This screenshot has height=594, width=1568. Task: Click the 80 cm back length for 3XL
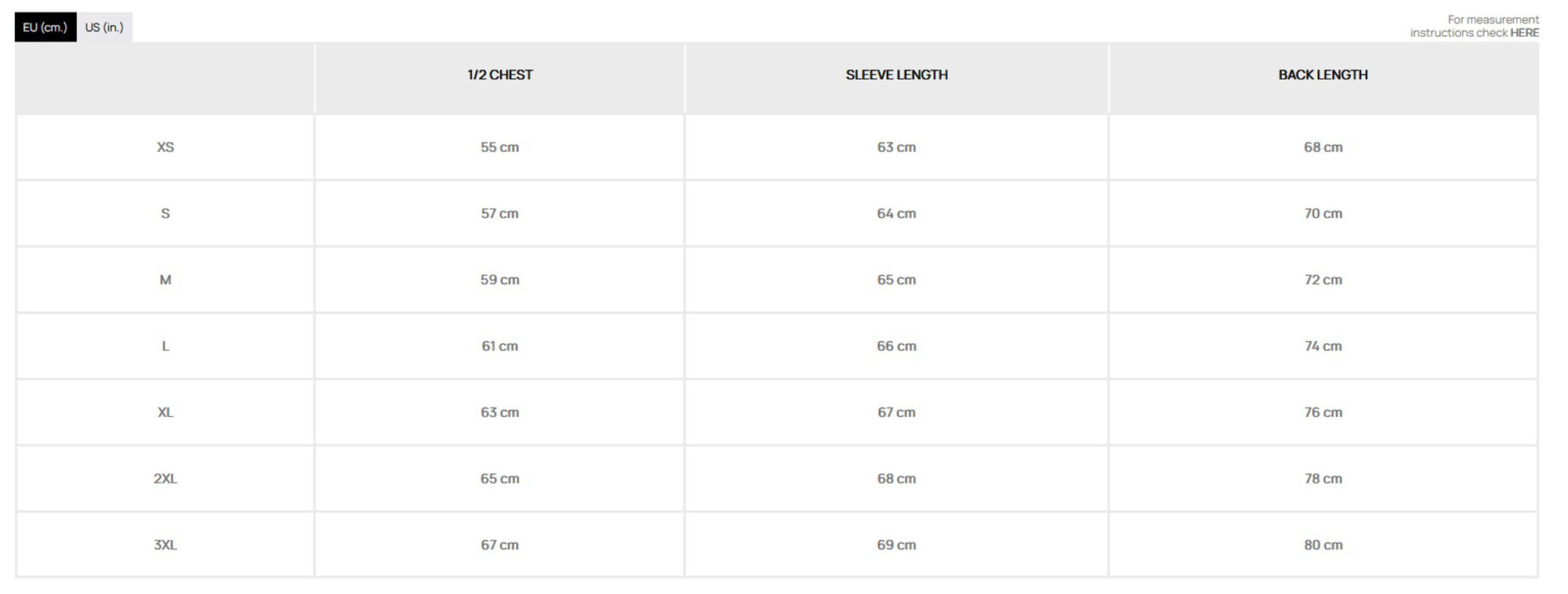click(1323, 545)
